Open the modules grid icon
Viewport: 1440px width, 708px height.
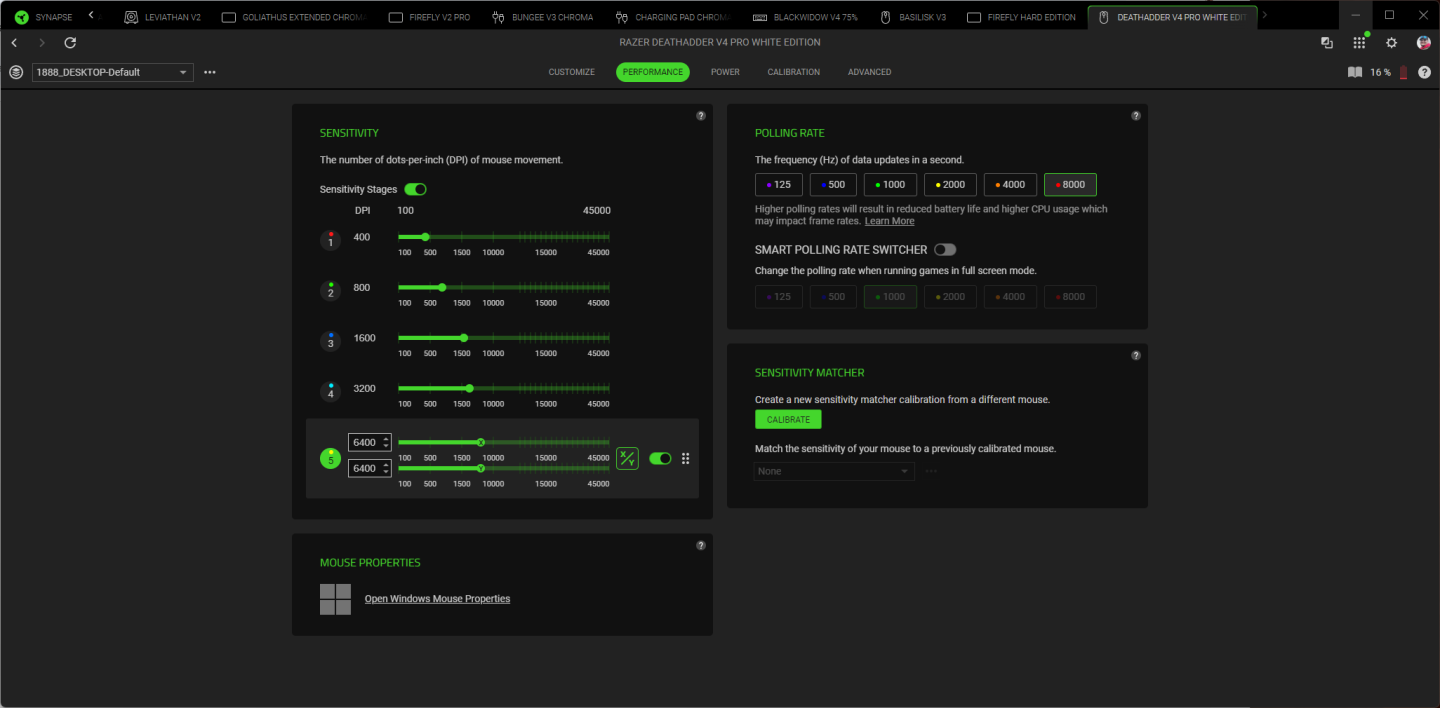1359,43
